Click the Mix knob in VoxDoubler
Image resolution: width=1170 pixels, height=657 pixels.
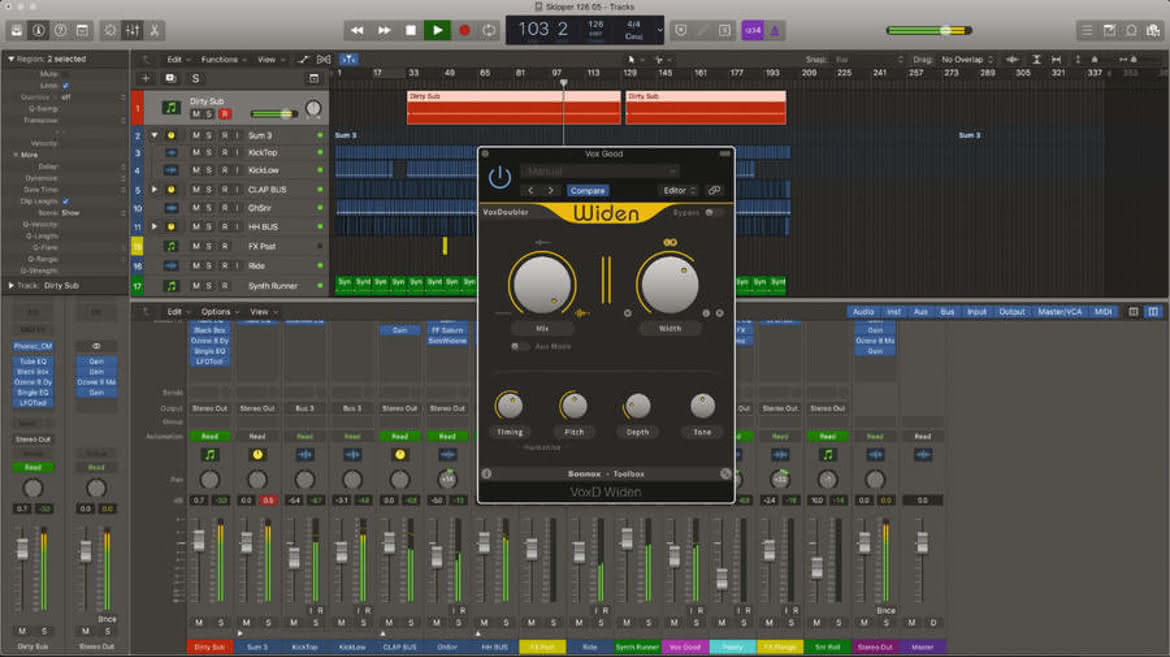click(542, 285)
